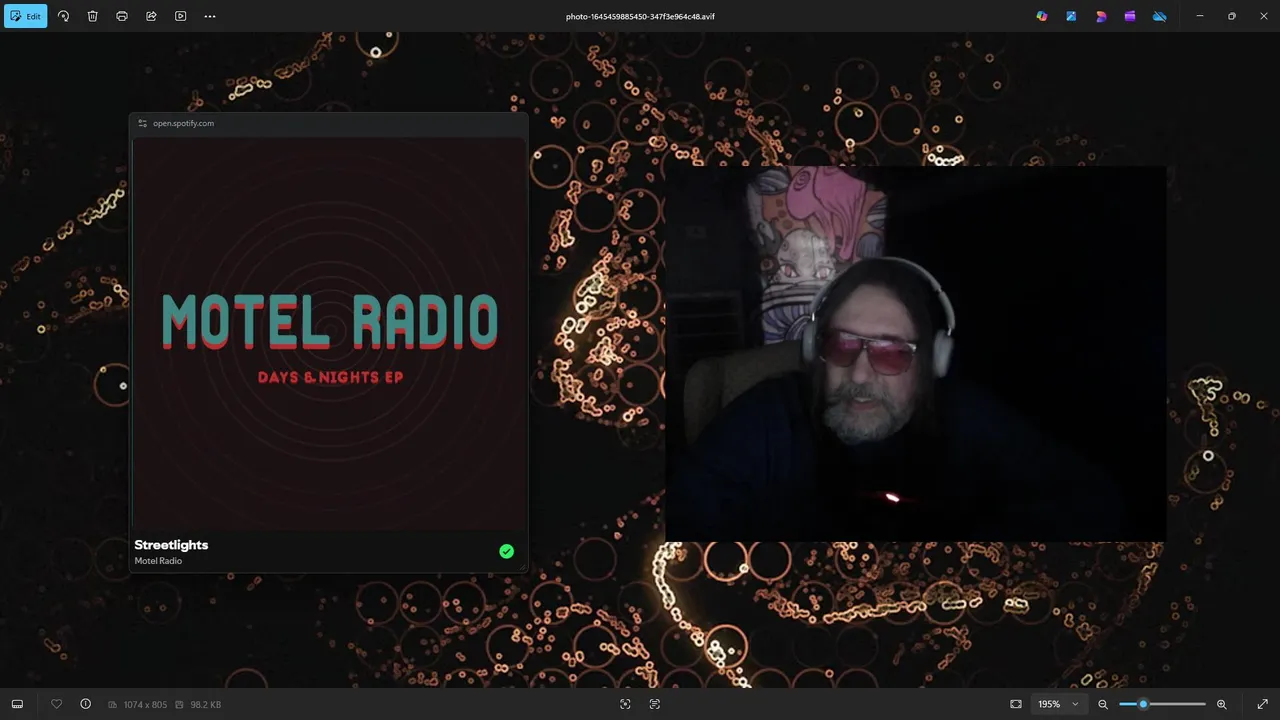
Task: Open Copilot from the title bar
Action: [x=1042, y=16]
